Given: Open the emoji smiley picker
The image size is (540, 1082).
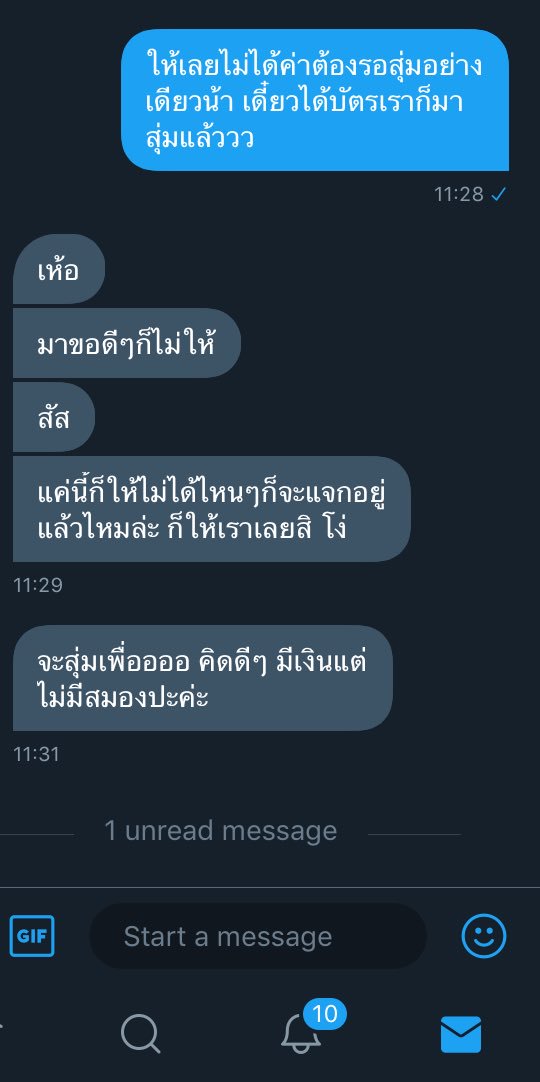Looking at the screenshot, I should click(x=483, y=936).
